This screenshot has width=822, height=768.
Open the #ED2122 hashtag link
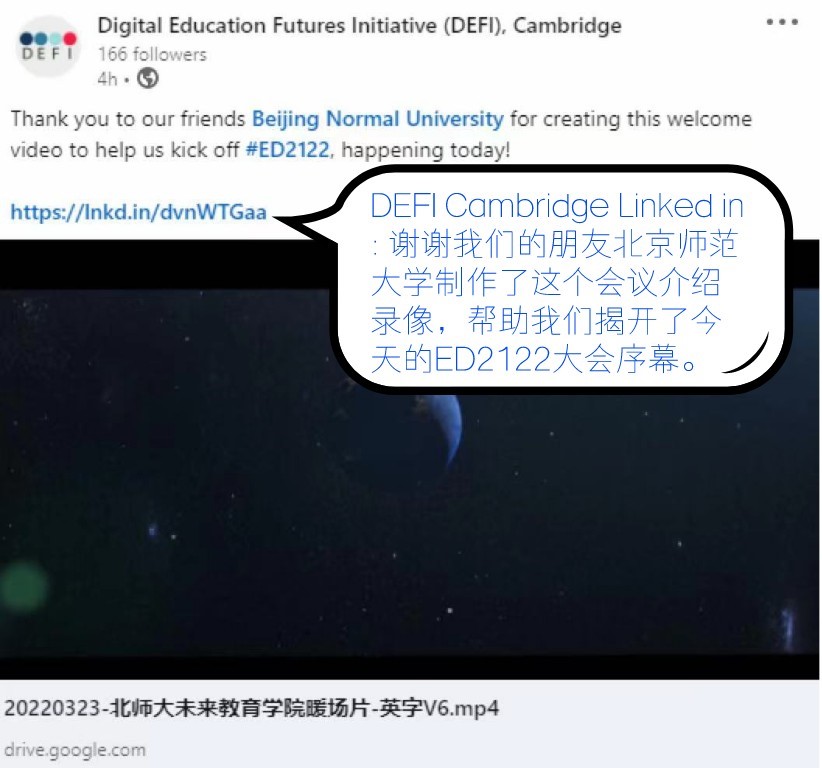288,150
